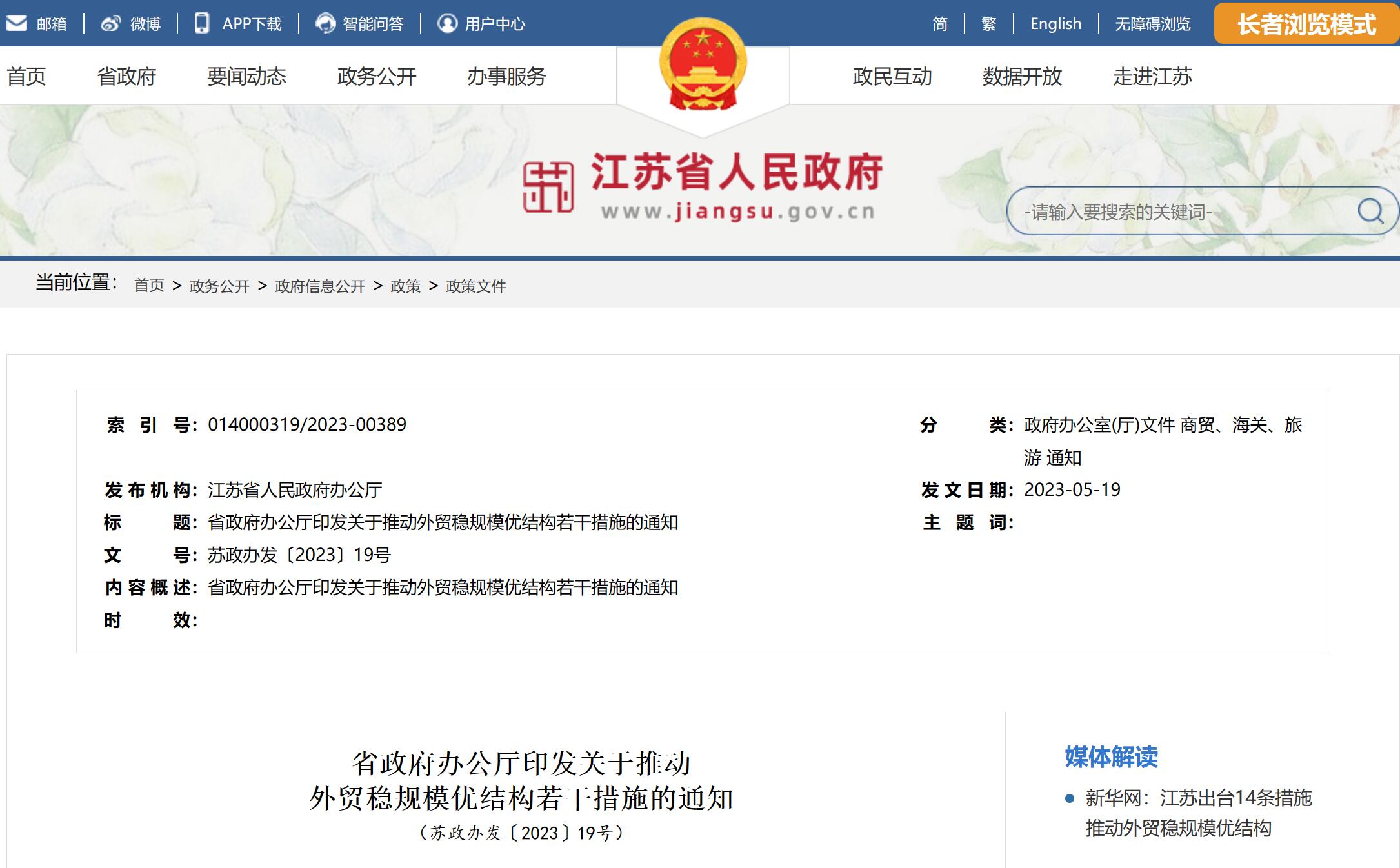This screenshot has height=868, width=1400.
Task: Click document number 苏政办发〔2023〕19号 in info table
Action: (x=299, y=555)
